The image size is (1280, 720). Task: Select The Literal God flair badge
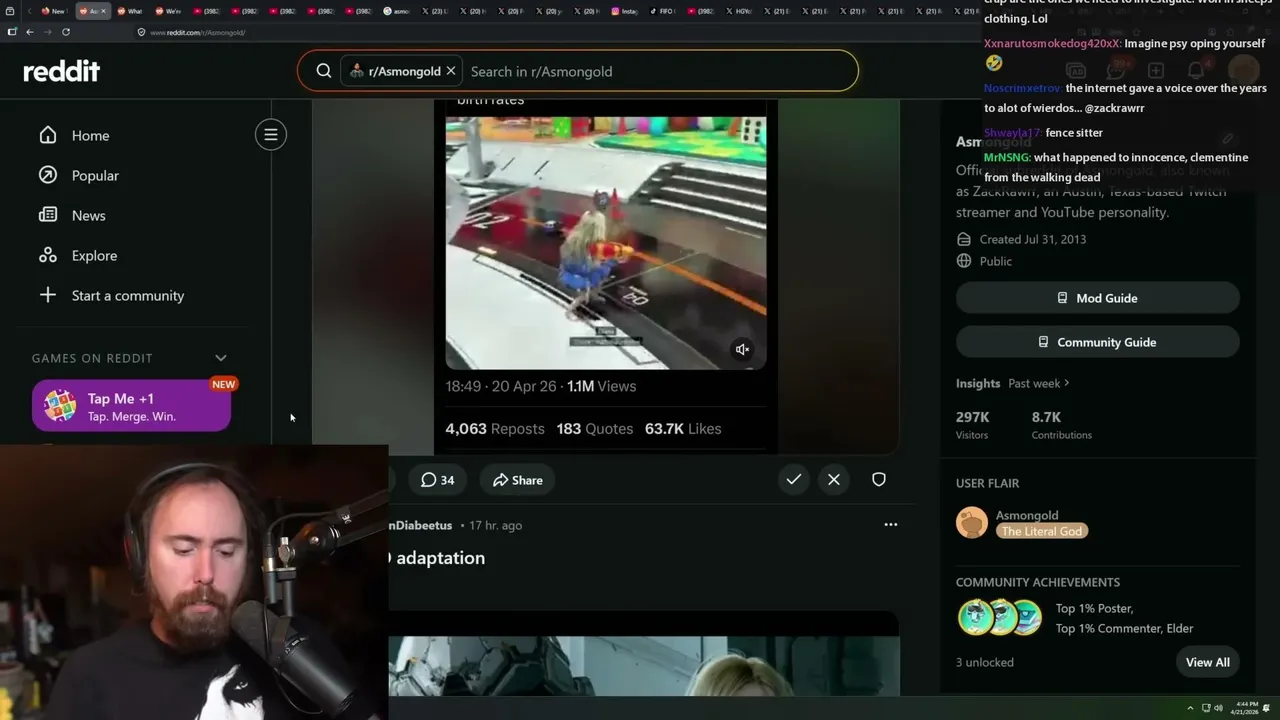pyautogui.click(x=1042, y=531)
